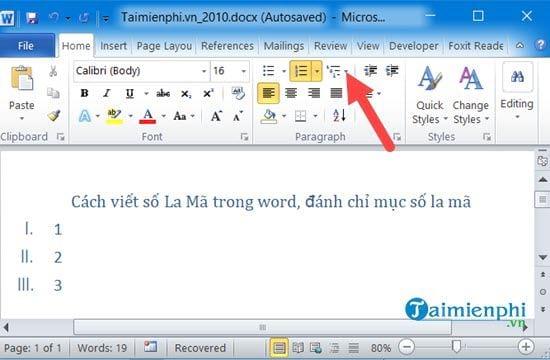Click the Justify alignment icon
550x360 pixels.
[336, 93]
